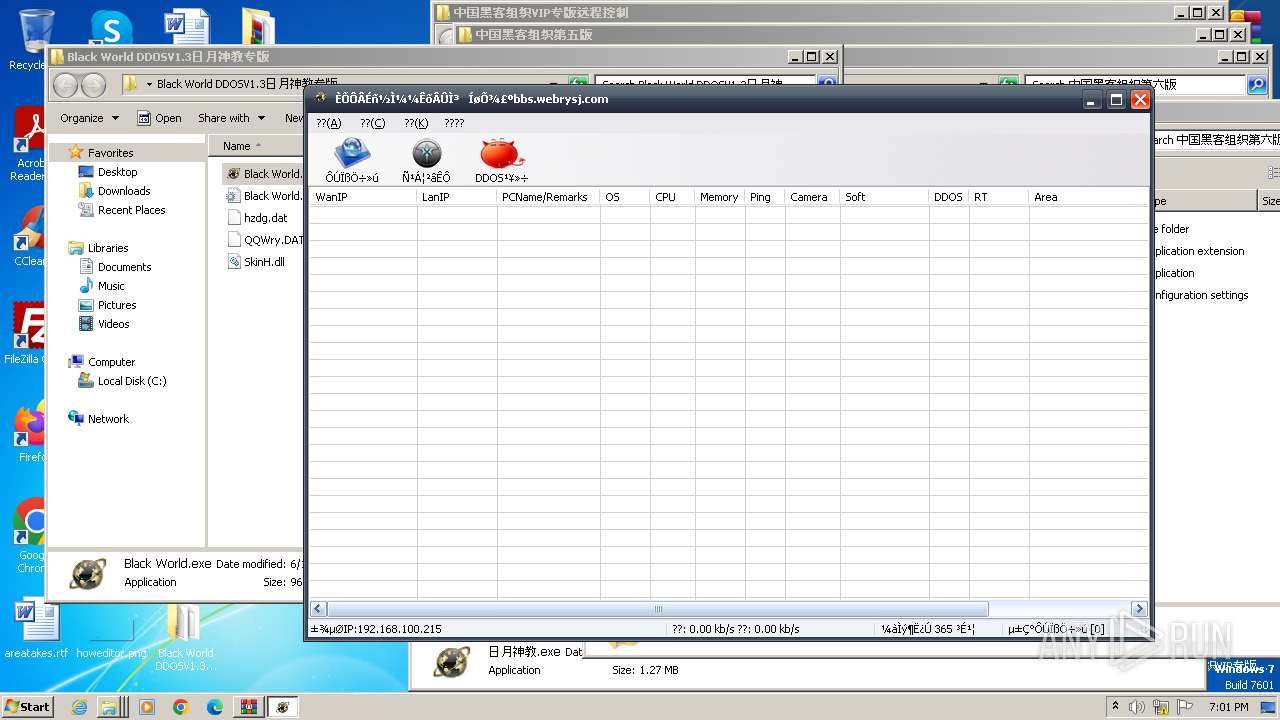Open Desktop in Favorites

tap(117, 172)
